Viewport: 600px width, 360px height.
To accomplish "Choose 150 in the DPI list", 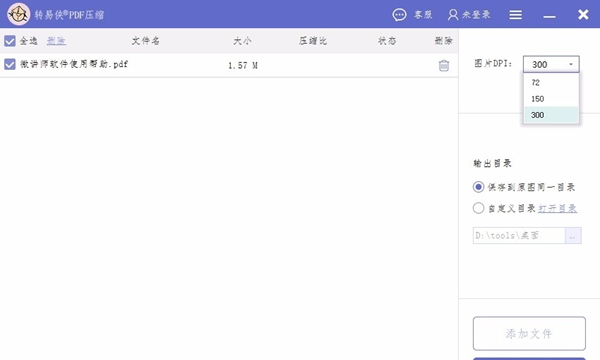I will pos(551,99).
